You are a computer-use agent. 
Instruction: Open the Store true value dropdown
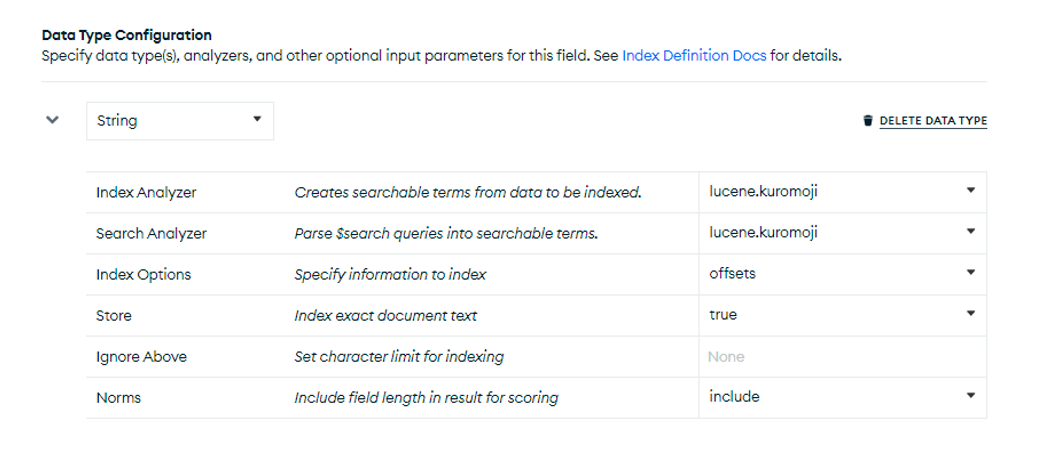(843, 315)
